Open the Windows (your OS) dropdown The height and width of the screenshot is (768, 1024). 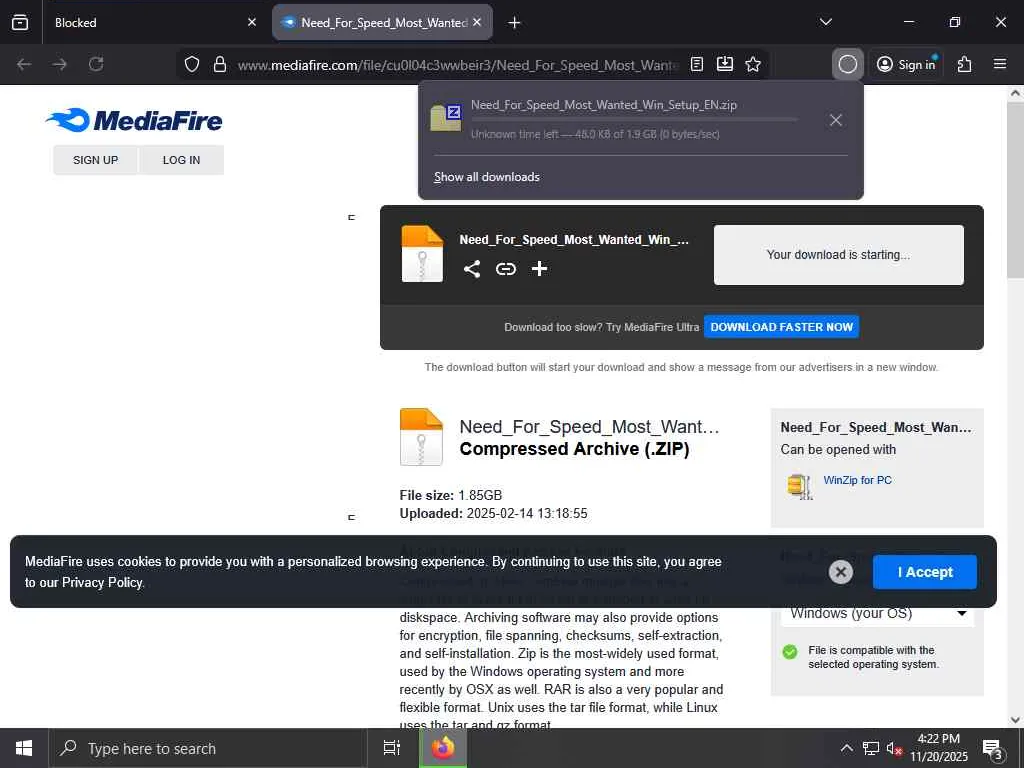coord(877,614)
